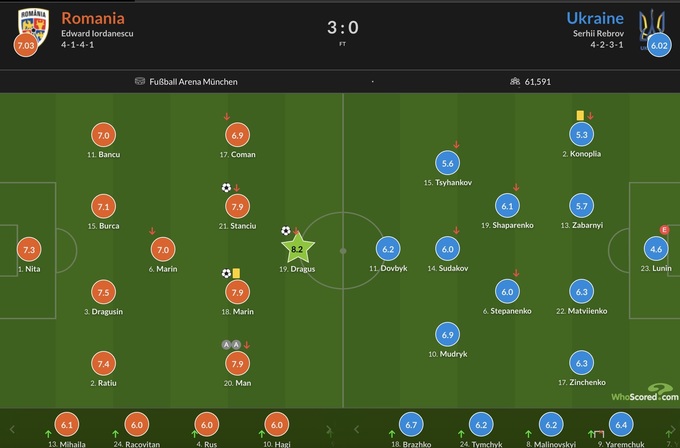Open the Ukraine team name link
Viewport: 680px width, 448px height.
click(x=595, y=17)
